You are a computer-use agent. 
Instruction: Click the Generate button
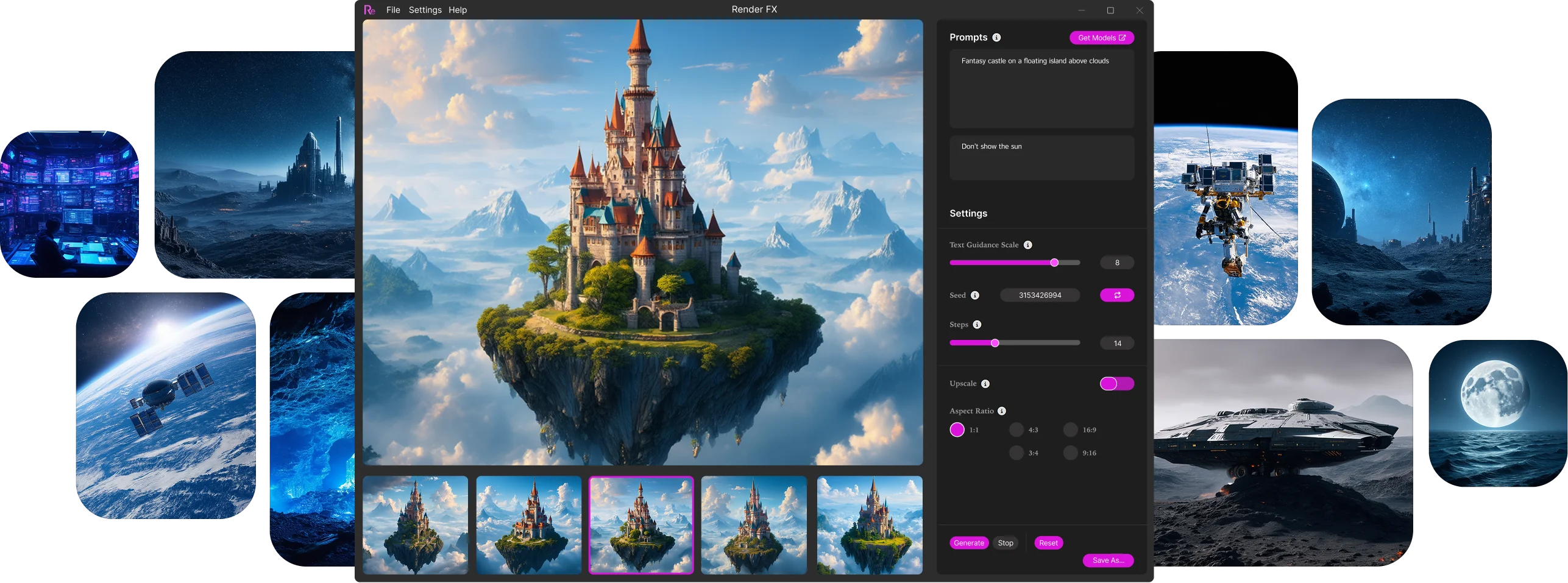point(969,543)
